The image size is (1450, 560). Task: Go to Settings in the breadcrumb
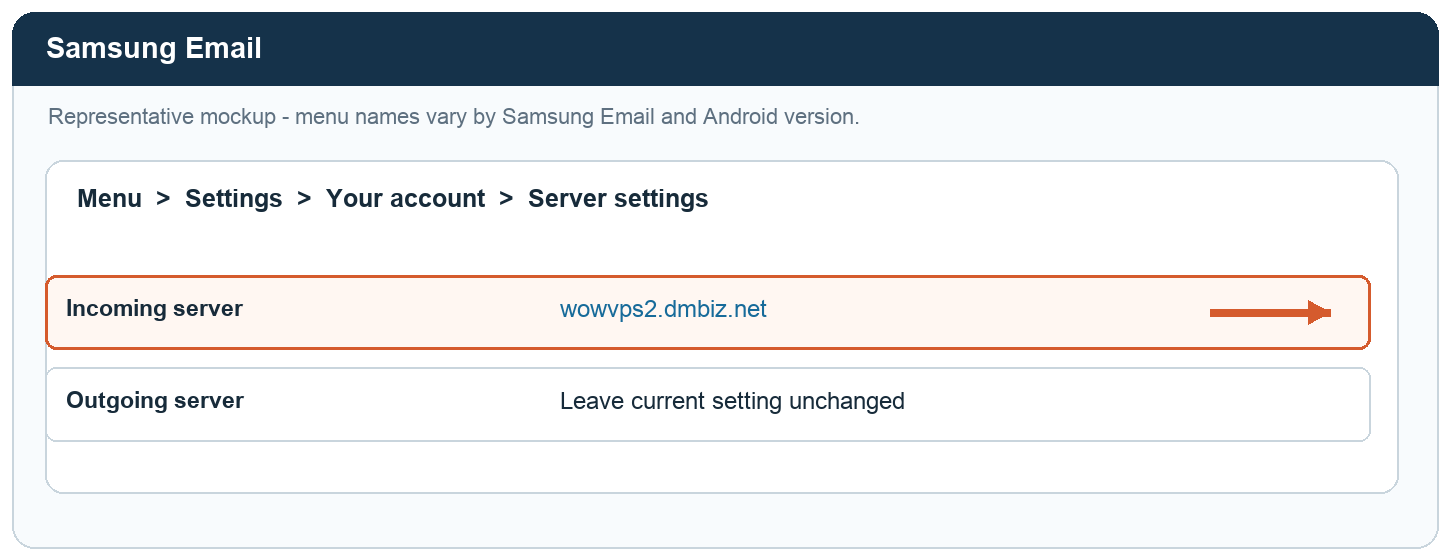click(234, 199)
